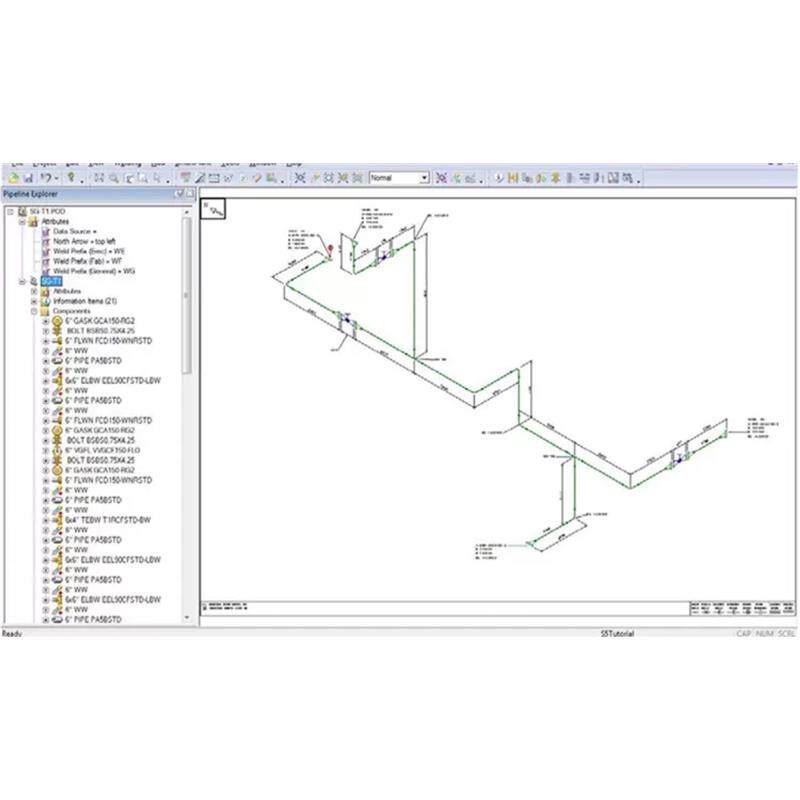
Task: Select "Weld Prefix (General) = WG" row
Action: coord(94,271)
